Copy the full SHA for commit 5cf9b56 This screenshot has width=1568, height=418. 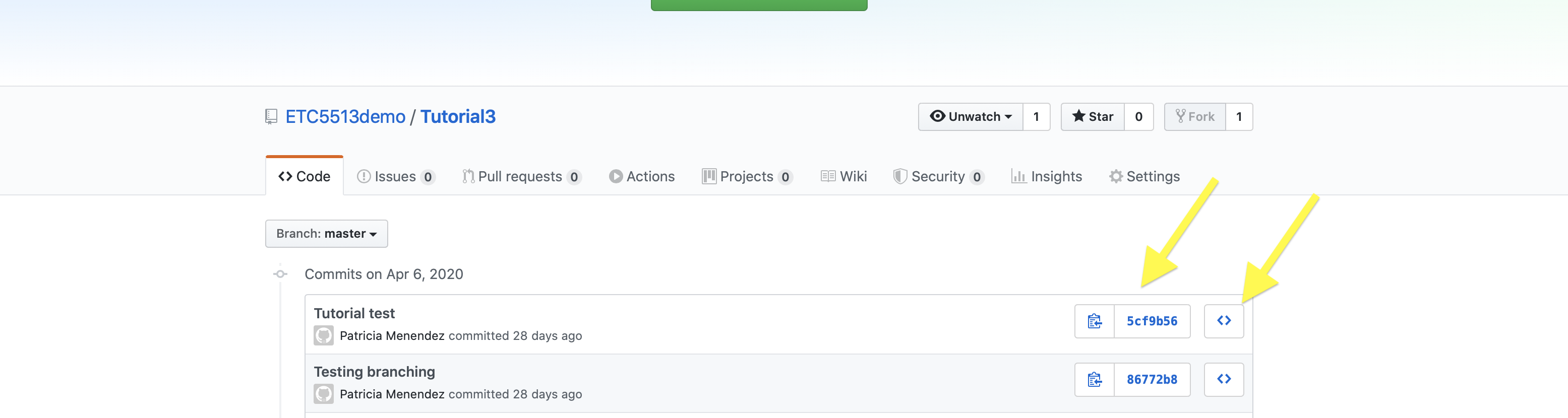click(x=1094, y=321)
